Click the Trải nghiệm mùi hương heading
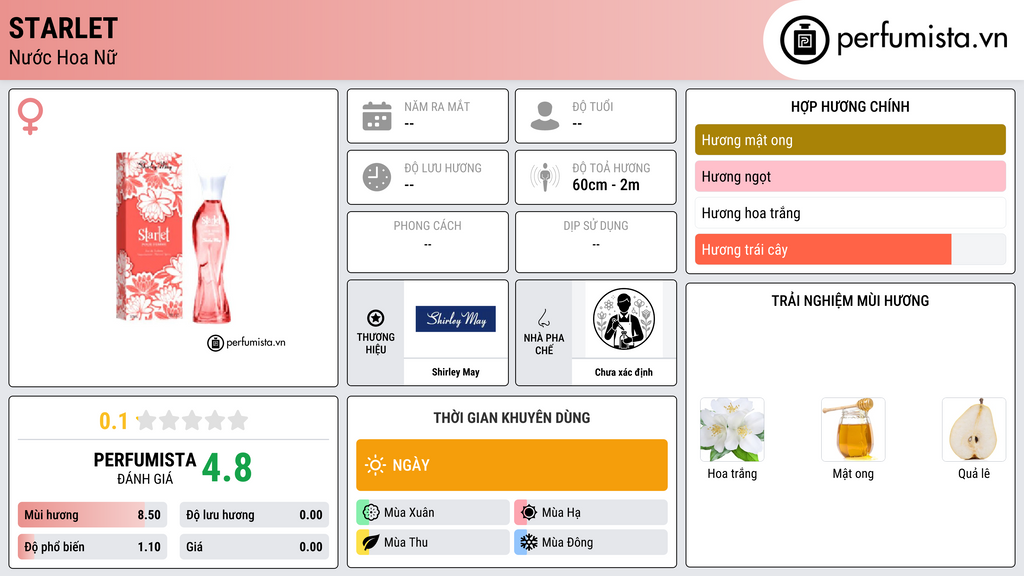 click(850, 300)
